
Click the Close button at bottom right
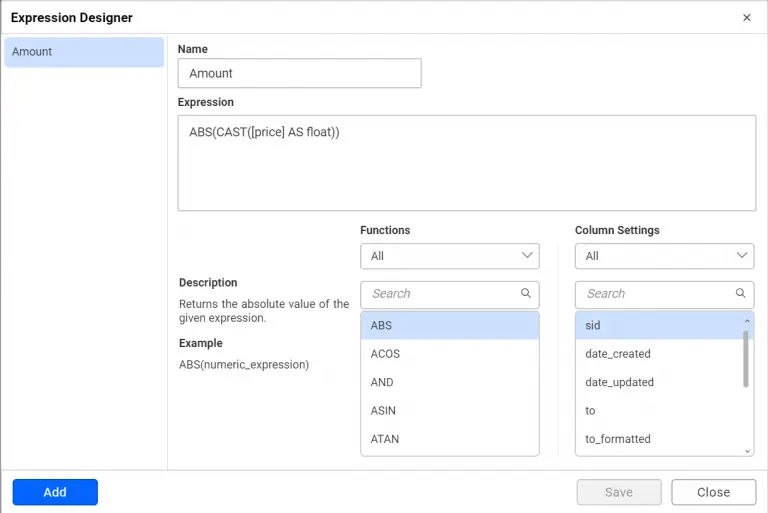pyautogui.click(x=713, y=492)
